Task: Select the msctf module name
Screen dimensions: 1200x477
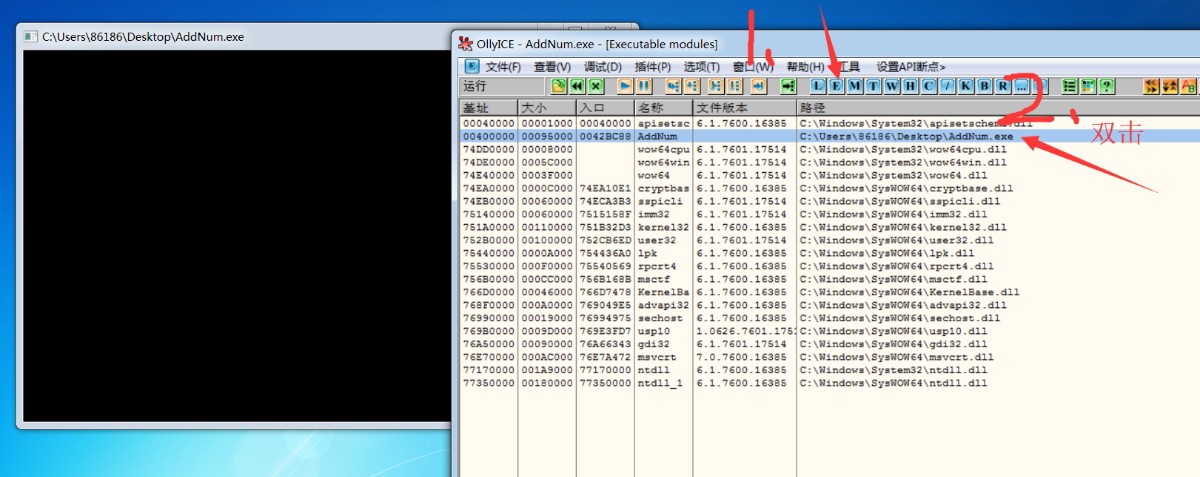Action: click(x=654, y=279)
